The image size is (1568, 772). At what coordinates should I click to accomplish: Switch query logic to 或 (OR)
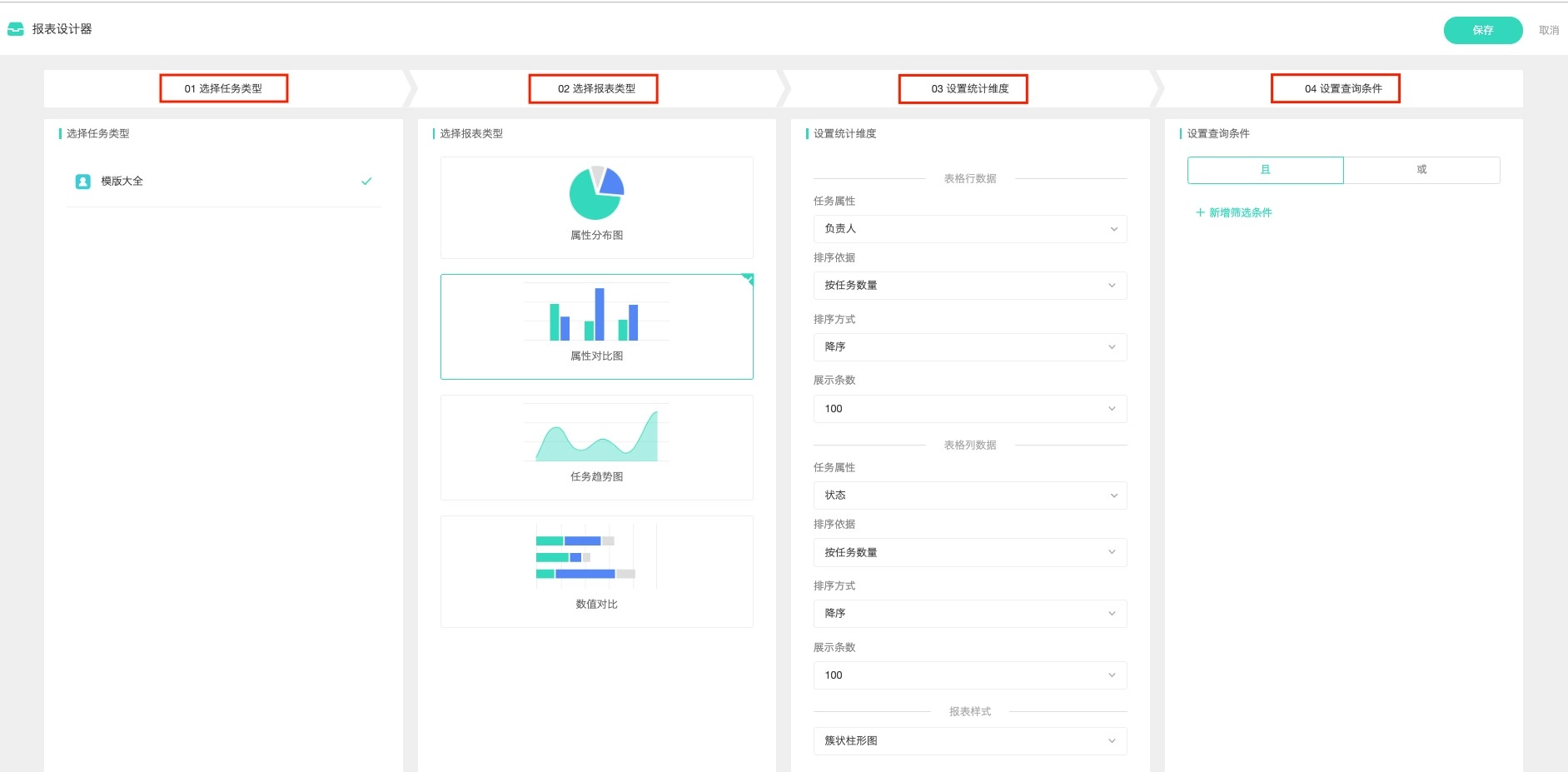click(1421, 170)
